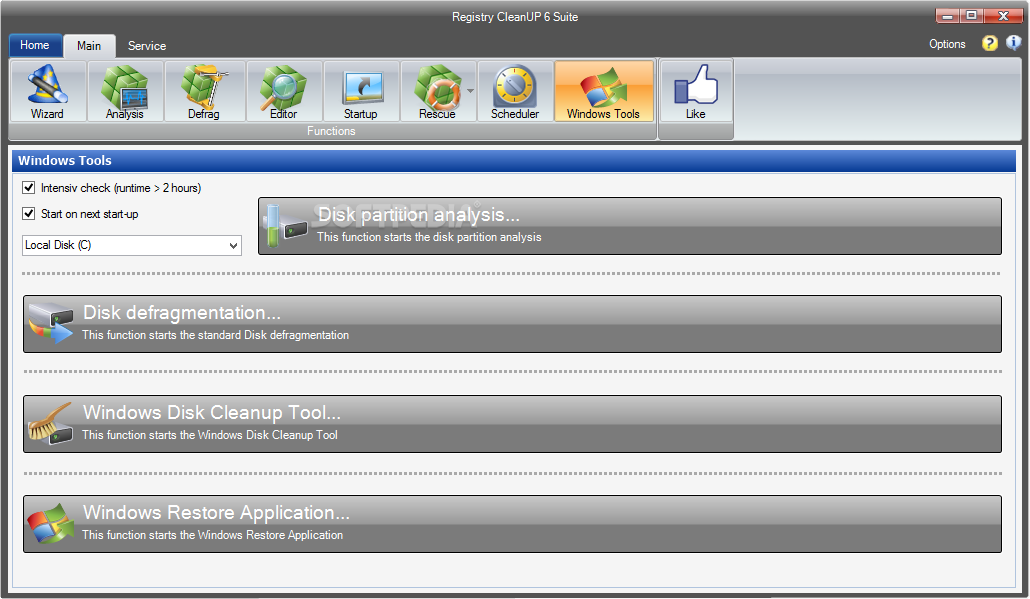Image resolution: width=1030 pixels, height=599 pixels.
Task: Close the Registry CleanUP window
Action: pos(1003,16)
